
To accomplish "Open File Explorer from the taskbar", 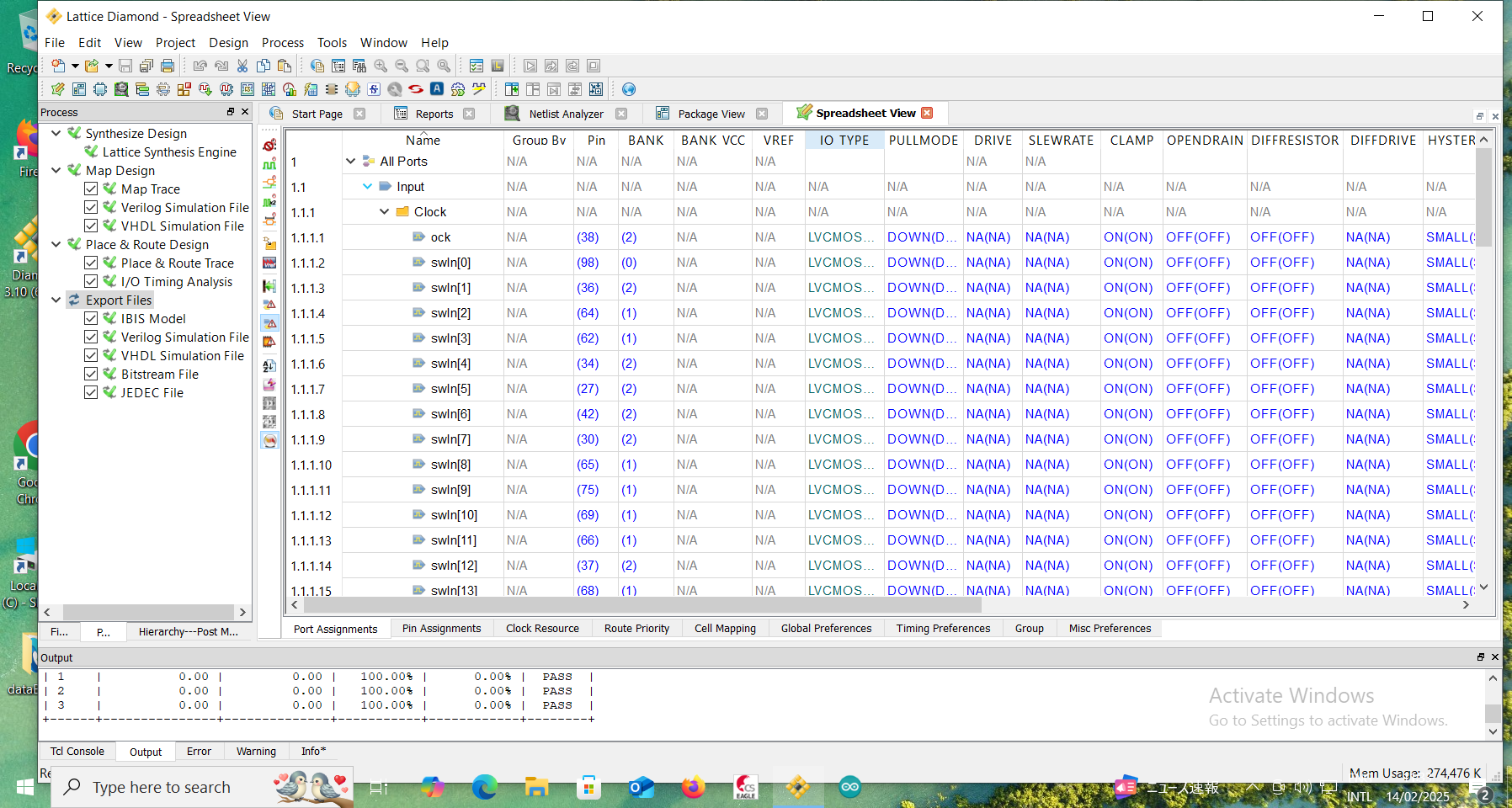I will tap(536, 788).
